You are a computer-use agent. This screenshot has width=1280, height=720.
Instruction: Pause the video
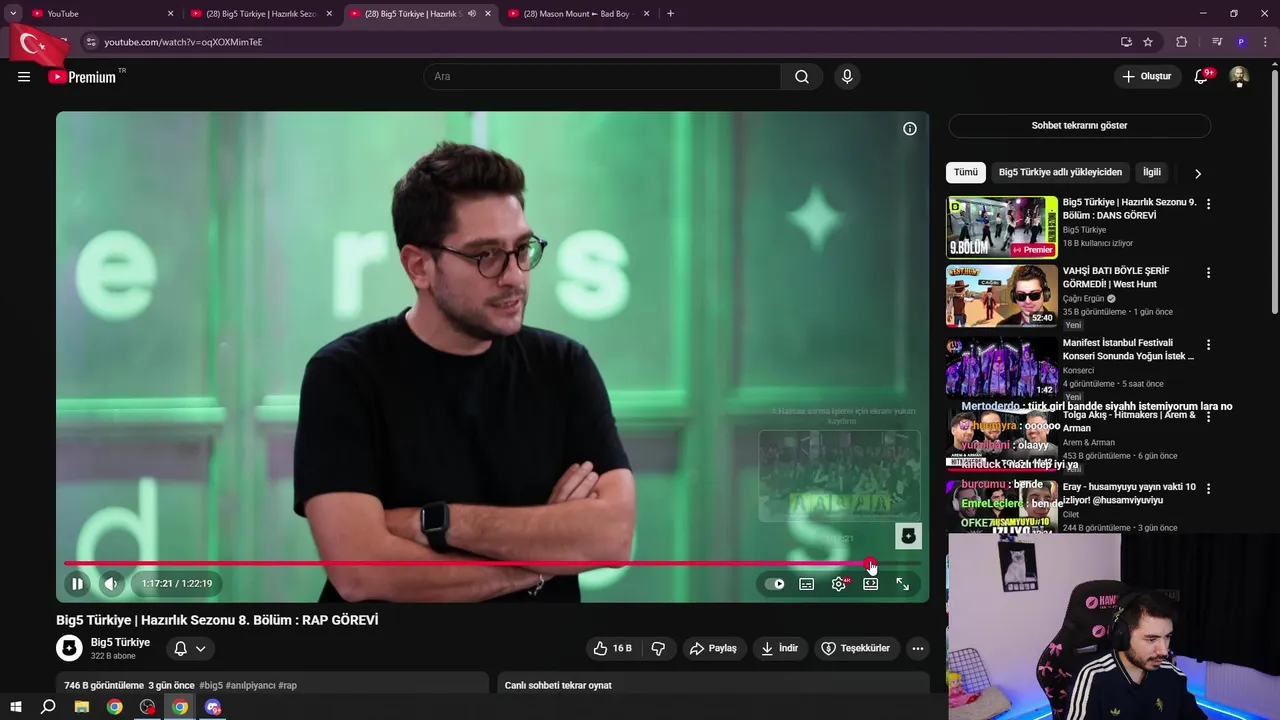click(x=77, y=584)
